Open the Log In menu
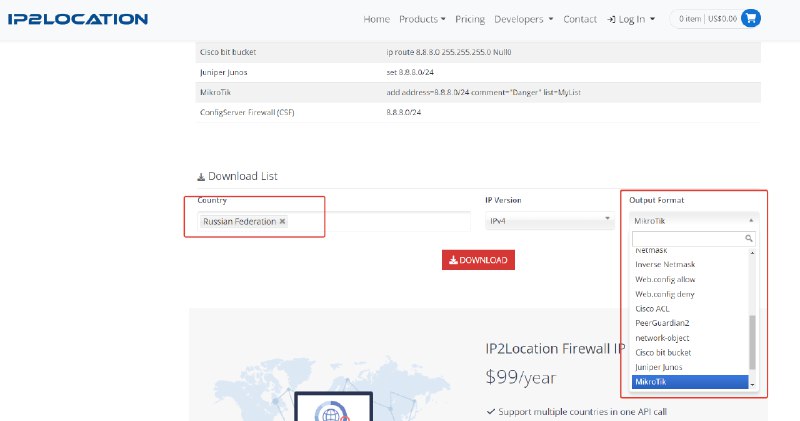800x421 pixels. 631,19
